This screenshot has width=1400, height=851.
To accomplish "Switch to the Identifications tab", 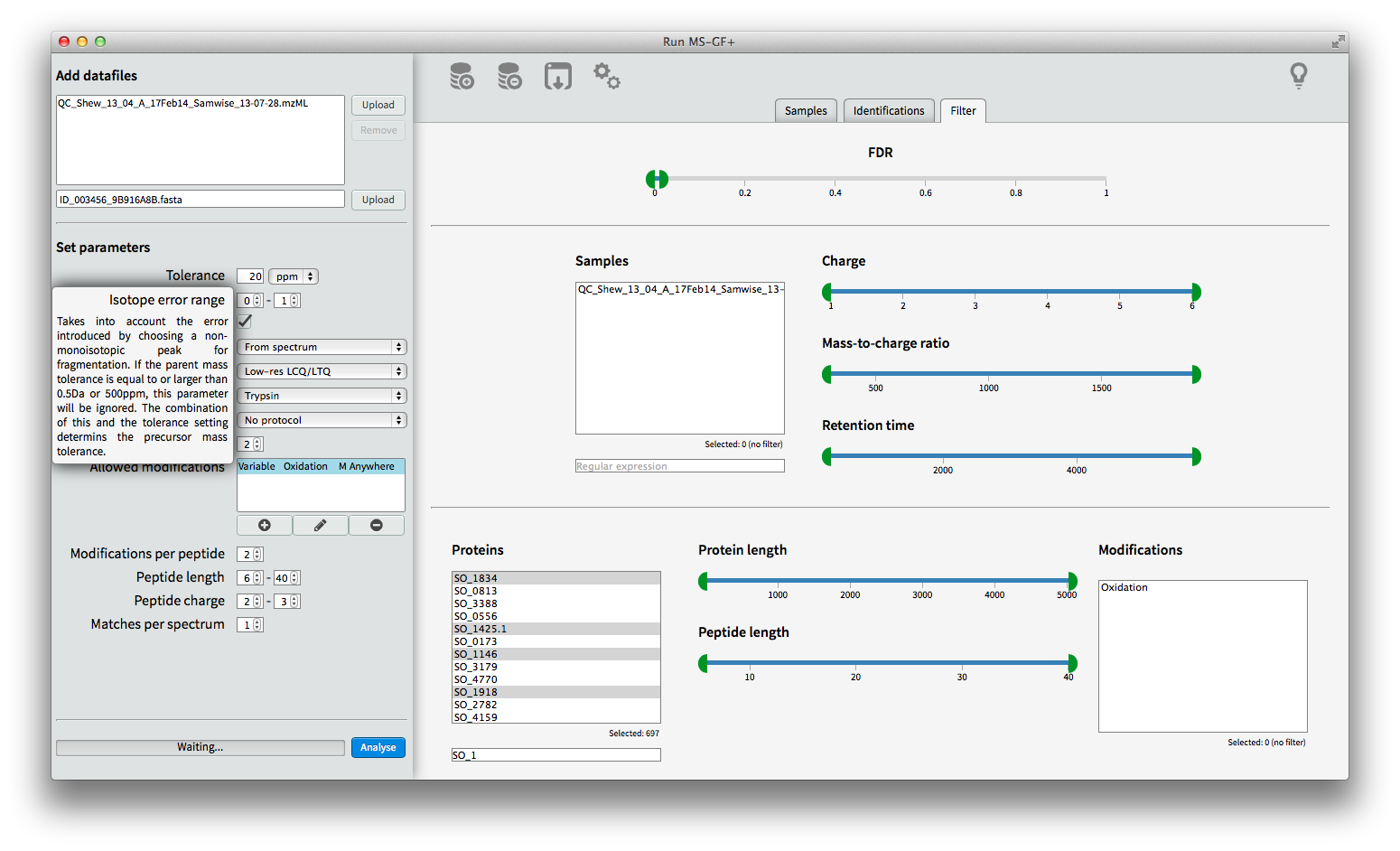I will click(x=889, y=110).
